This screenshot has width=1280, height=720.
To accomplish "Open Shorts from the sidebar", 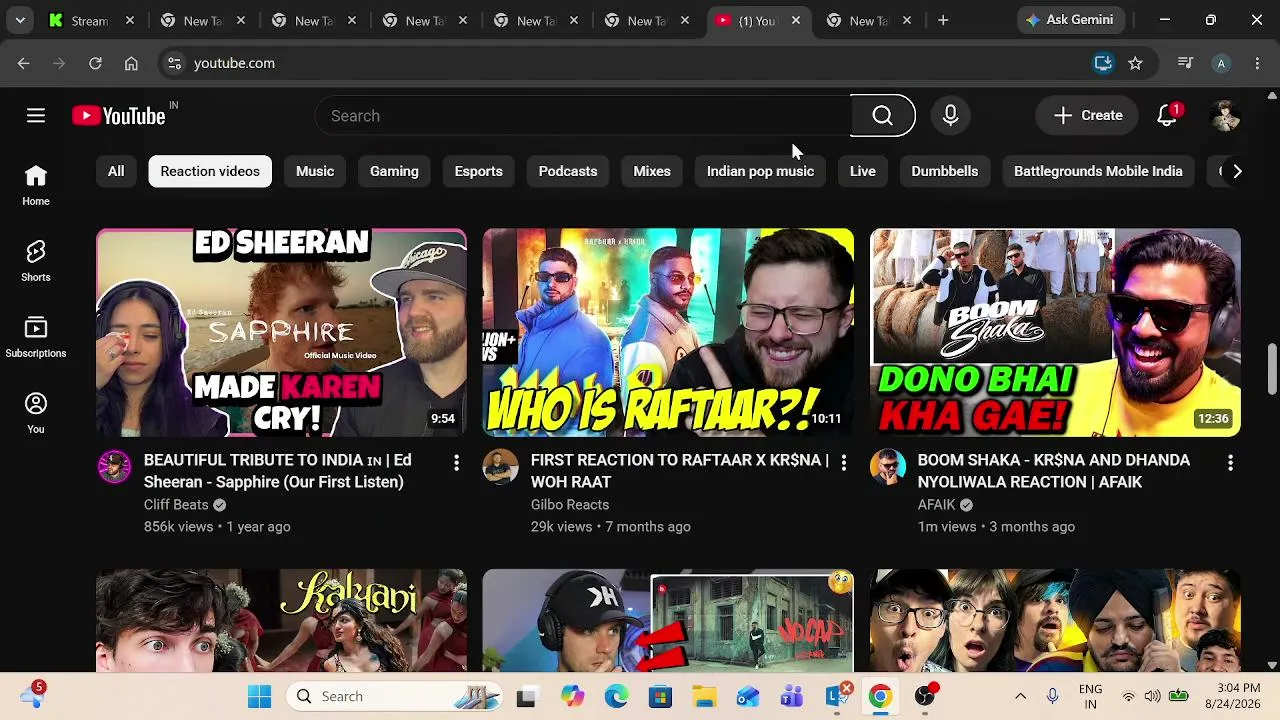I will [x=36, y=262].
